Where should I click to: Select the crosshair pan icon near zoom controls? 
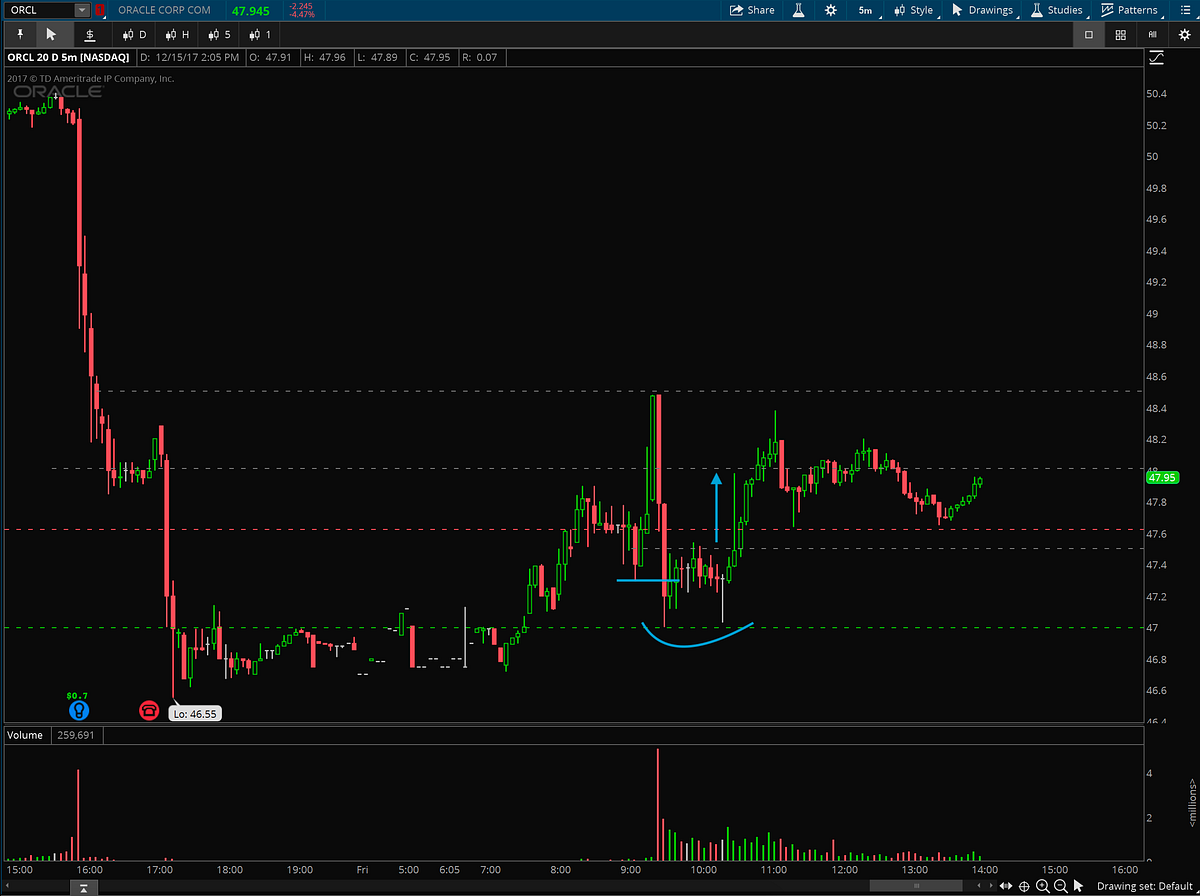(x=1023, y=886)
